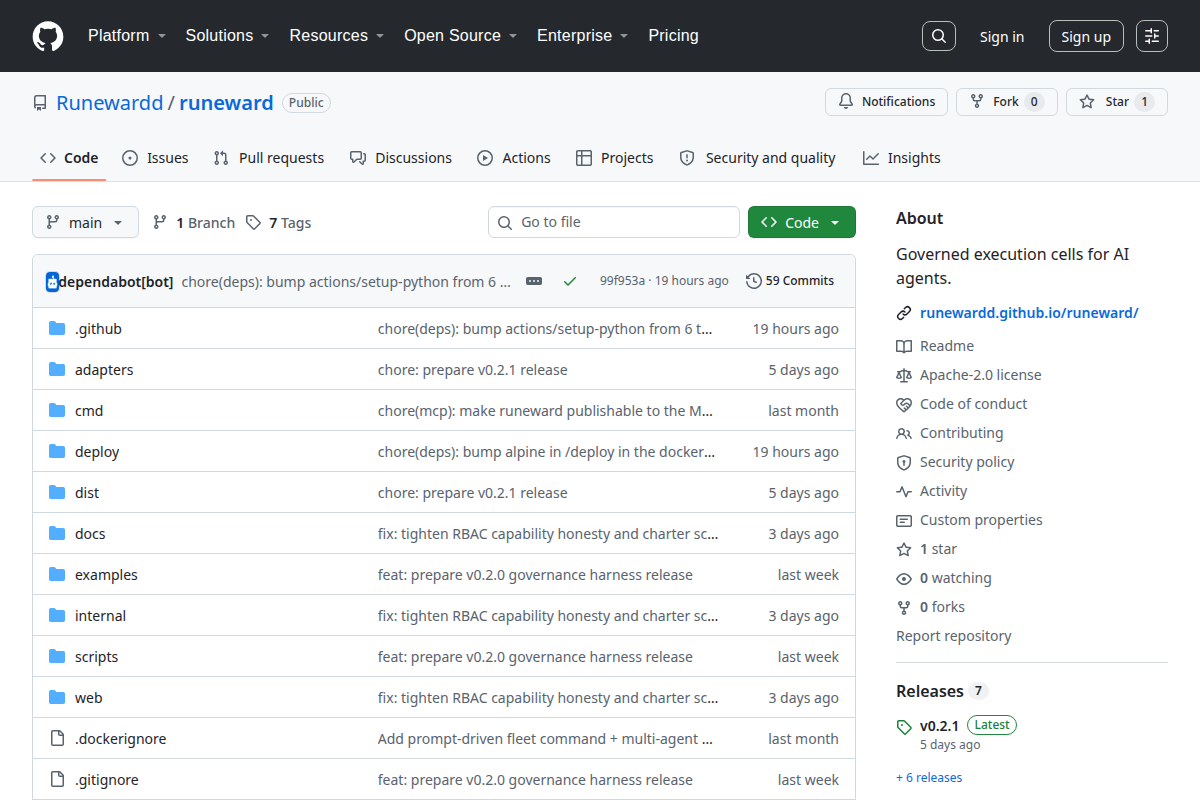
Task: Click the Fork button
Action: pyautogui.click(x=1006, y=102)
